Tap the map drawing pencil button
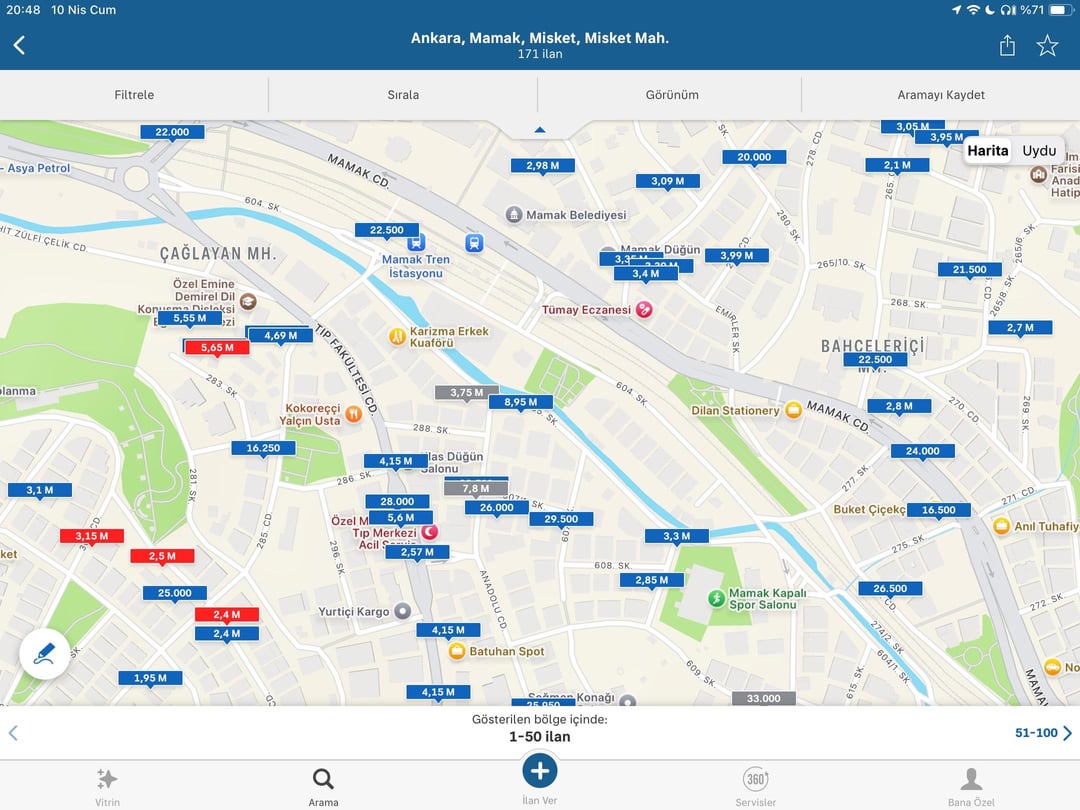 pos(45,654)
